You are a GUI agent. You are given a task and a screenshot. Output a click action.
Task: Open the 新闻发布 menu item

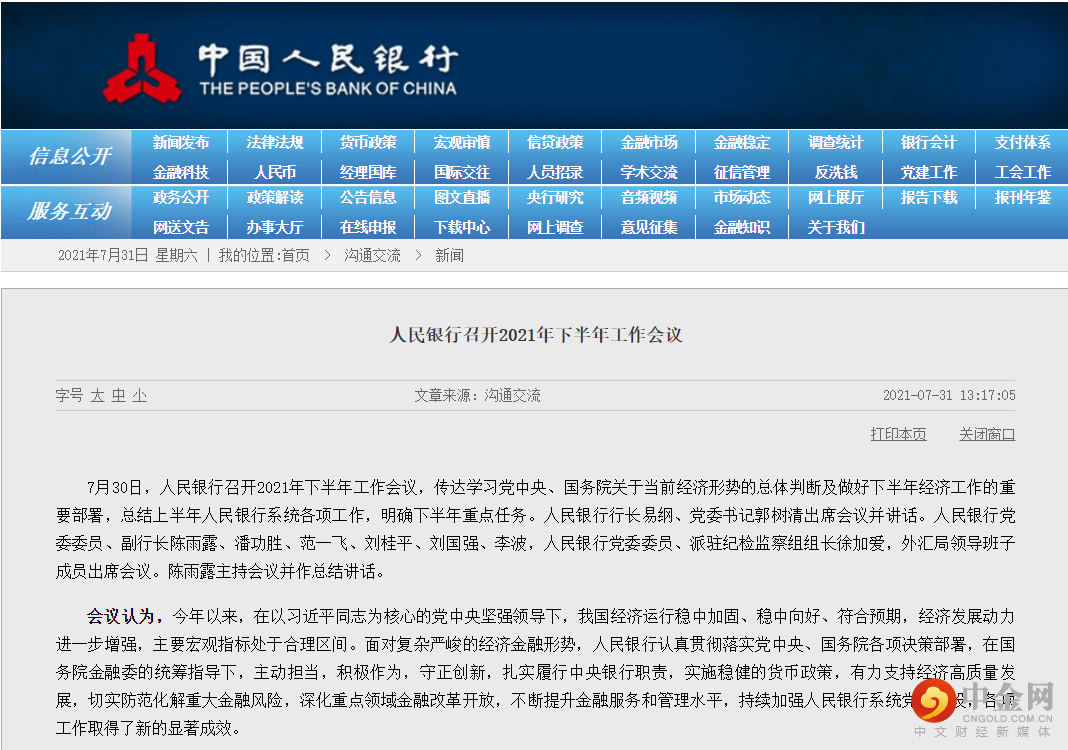tap(181, 143)
